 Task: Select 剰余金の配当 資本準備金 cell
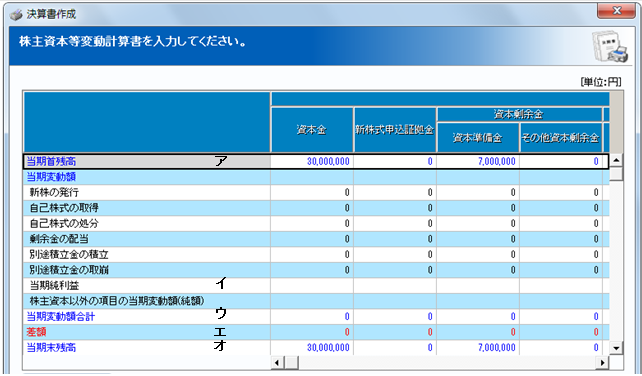pos(478,239)
